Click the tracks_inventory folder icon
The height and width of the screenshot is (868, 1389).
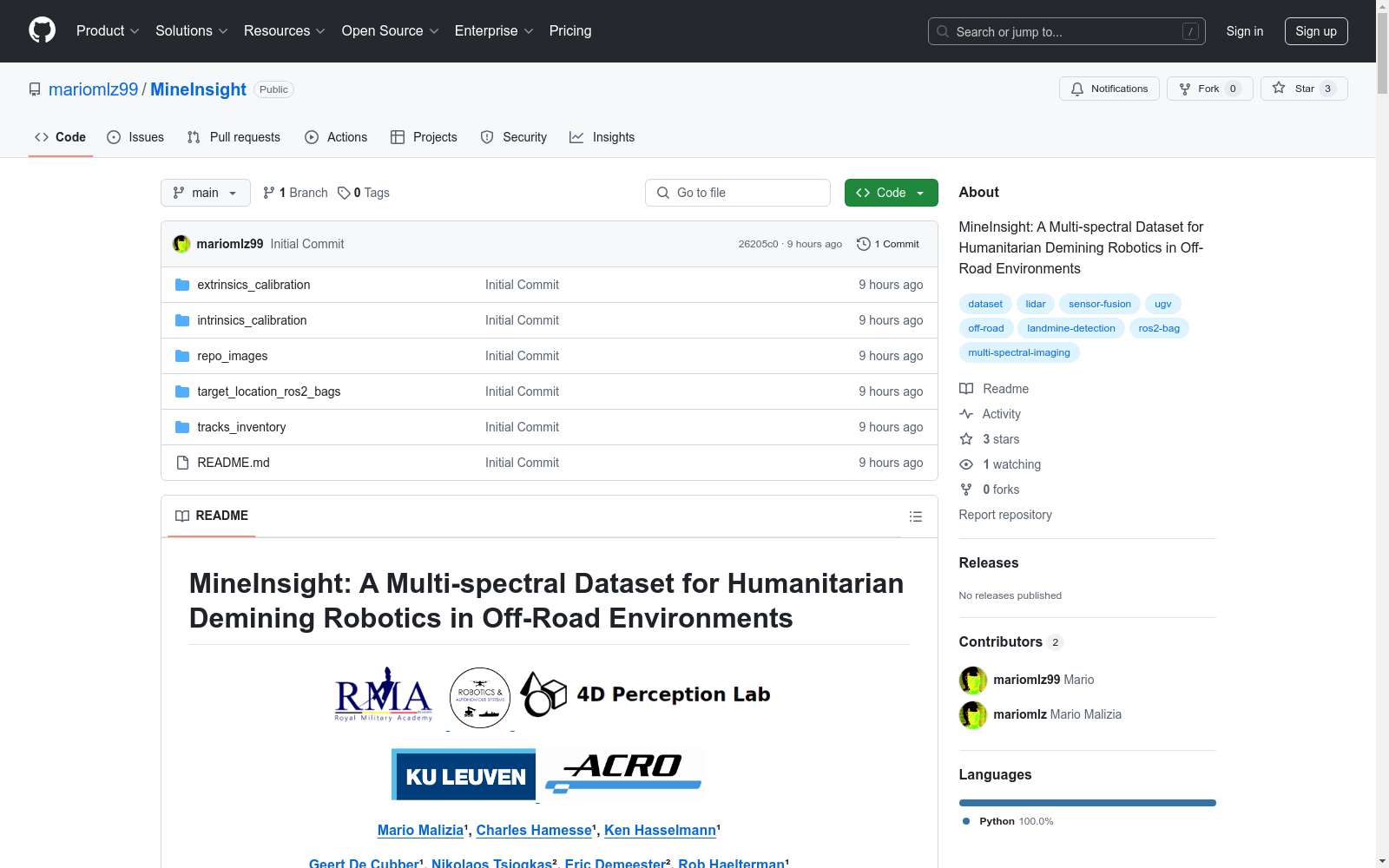pyautogui.click(x=182, y=427)
